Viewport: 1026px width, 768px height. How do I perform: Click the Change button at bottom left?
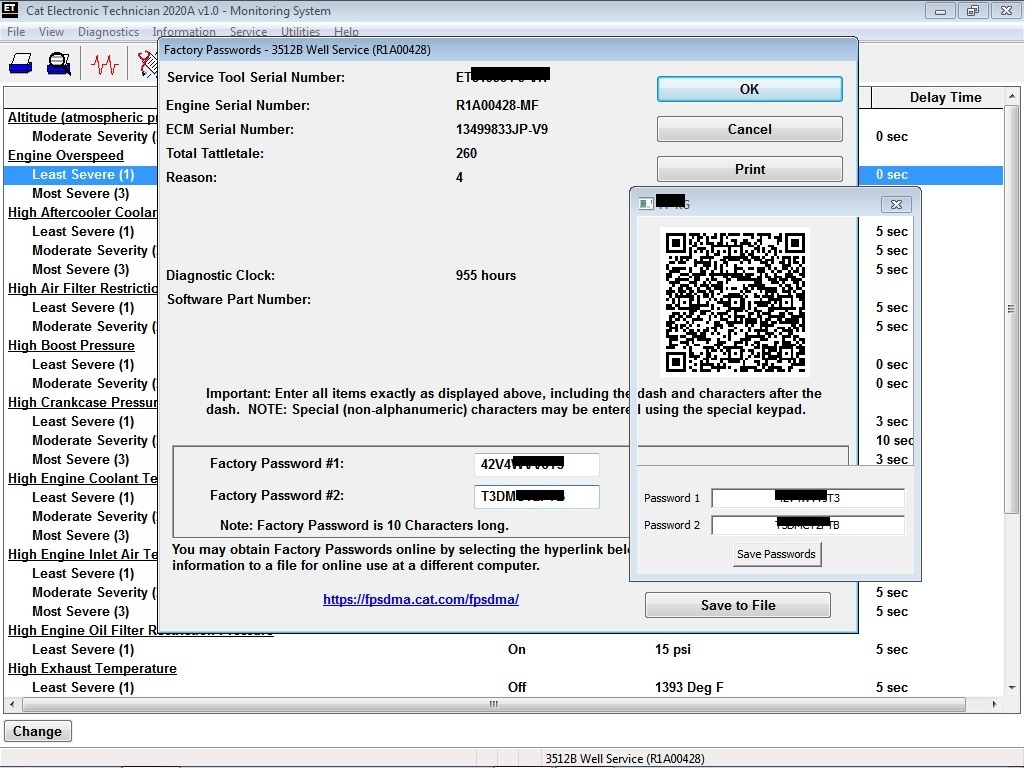[37, 731]
